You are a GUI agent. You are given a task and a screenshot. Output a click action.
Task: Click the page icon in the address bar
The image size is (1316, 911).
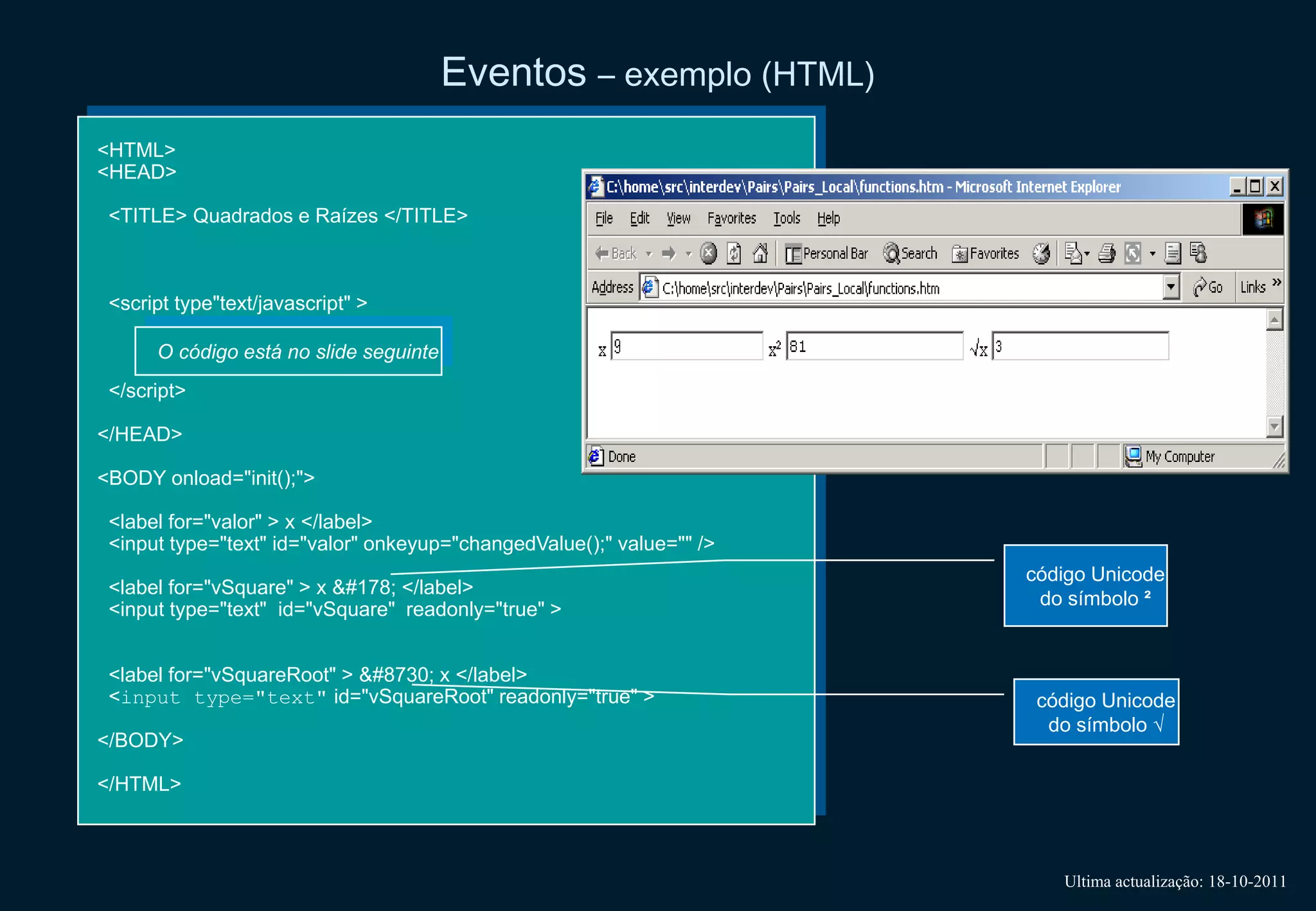click(x=650, y=287)
